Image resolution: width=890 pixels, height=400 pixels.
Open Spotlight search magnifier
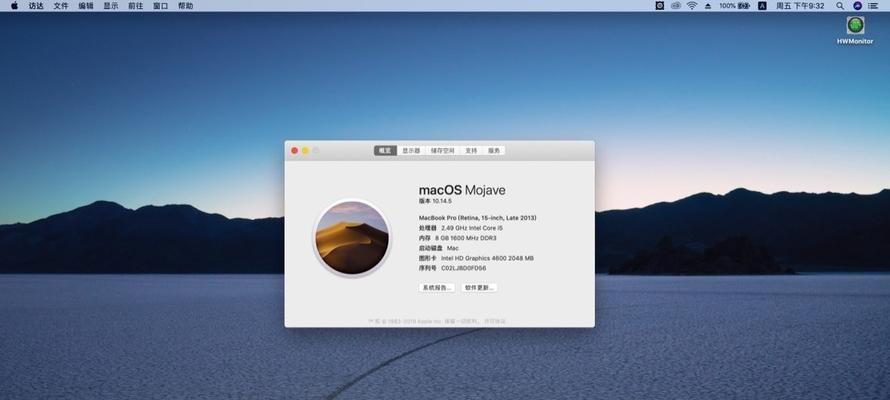[840, 6]
